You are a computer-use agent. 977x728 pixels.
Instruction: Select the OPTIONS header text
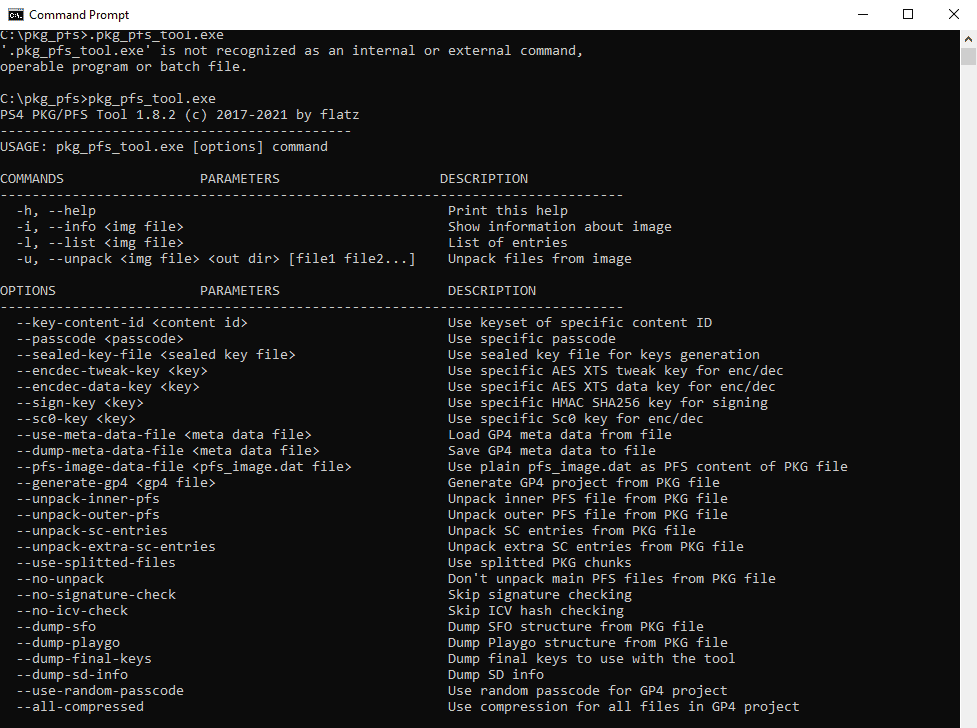coord(27,290)
